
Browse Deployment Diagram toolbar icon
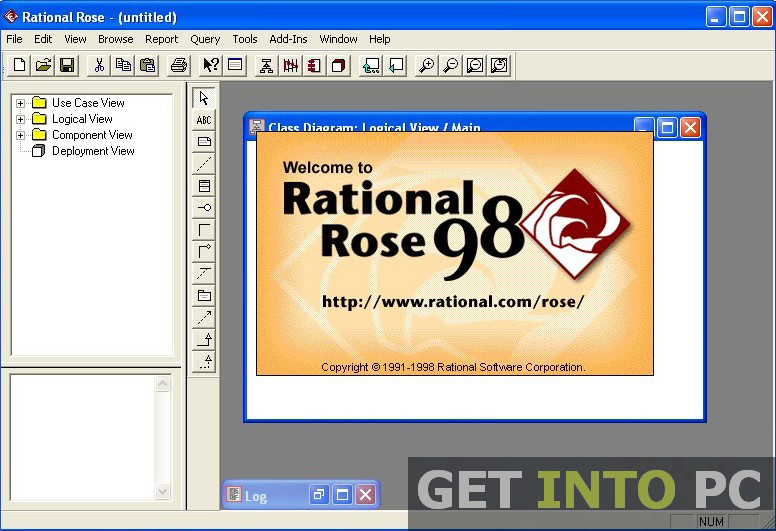point(339,65)
